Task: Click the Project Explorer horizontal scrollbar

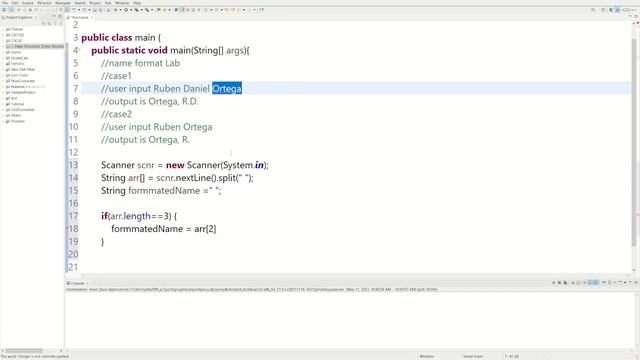Action: [x=24, y=351]
